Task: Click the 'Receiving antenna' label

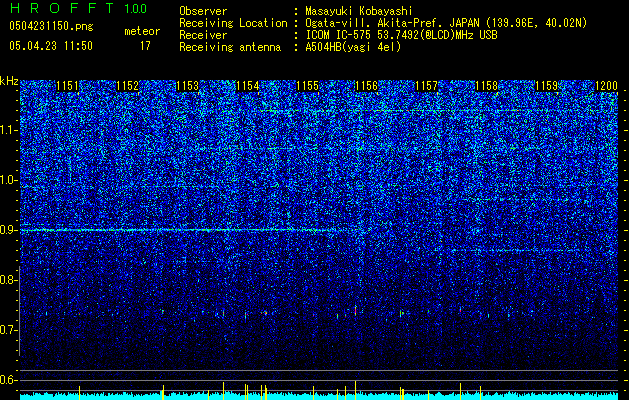Action: pyautogui.click(x=230, y=47)
